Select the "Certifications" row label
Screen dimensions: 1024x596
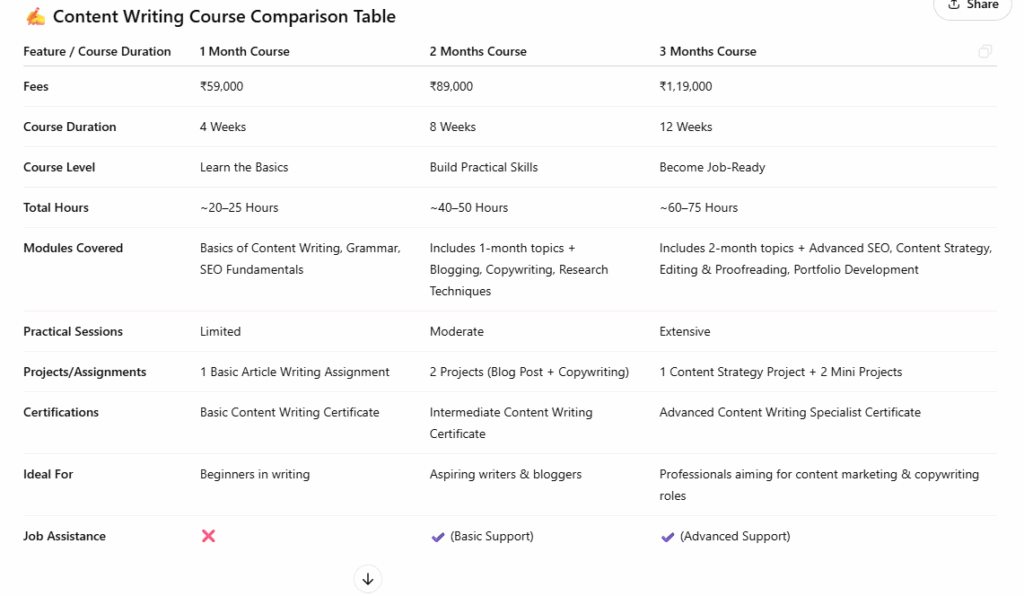[61, 412]
